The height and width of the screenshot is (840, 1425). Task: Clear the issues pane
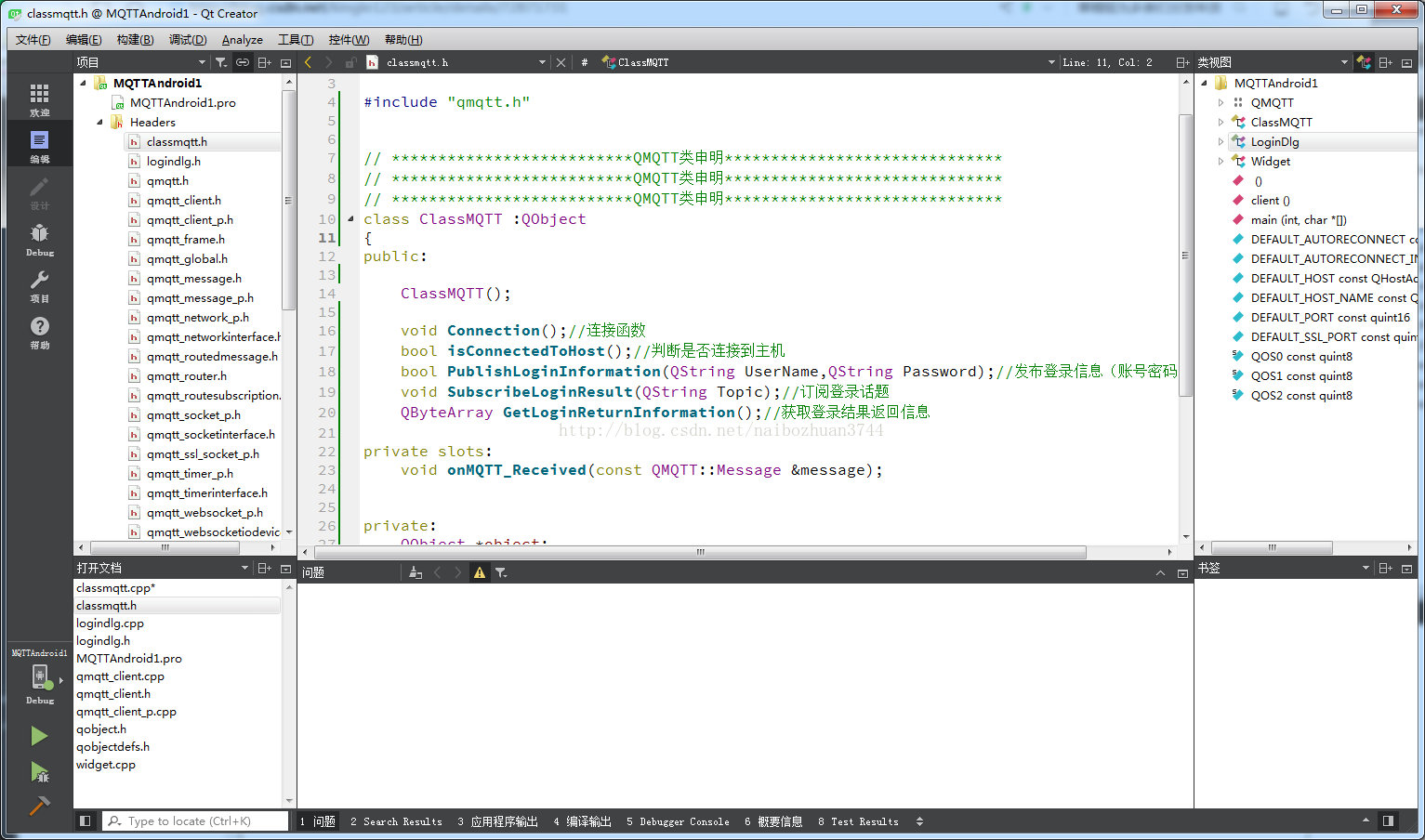pyautogui.click(x=416, y=572)
